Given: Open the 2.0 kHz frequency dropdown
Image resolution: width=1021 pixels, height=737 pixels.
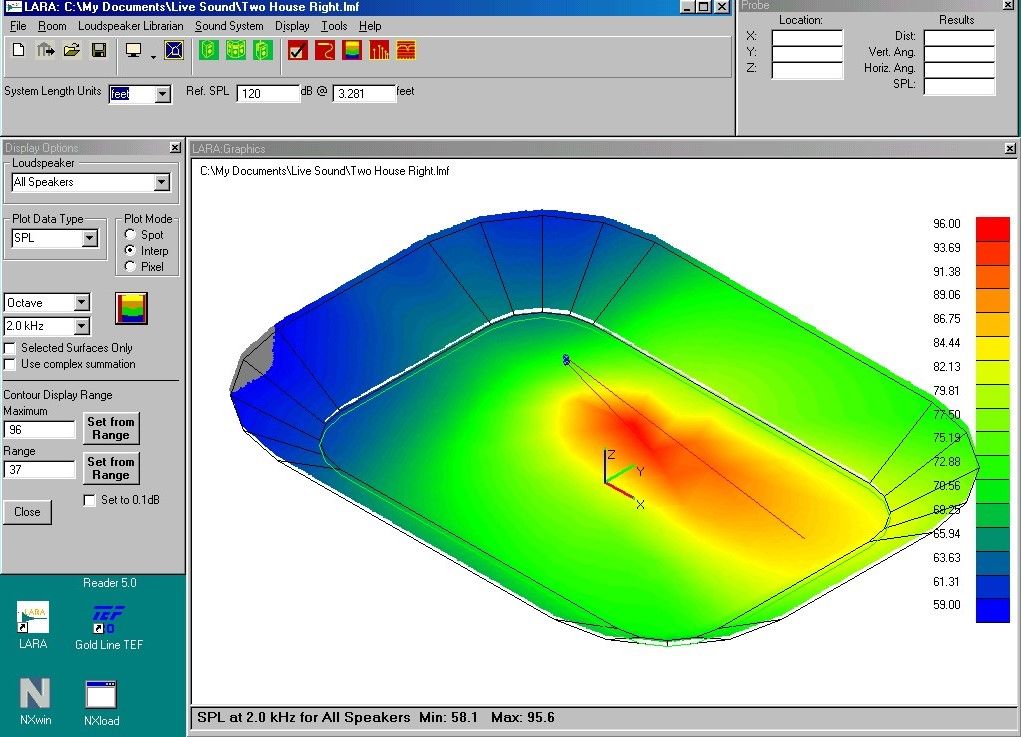Looking at the screenshot, I should pyautogui.click(x=82, y=326).
